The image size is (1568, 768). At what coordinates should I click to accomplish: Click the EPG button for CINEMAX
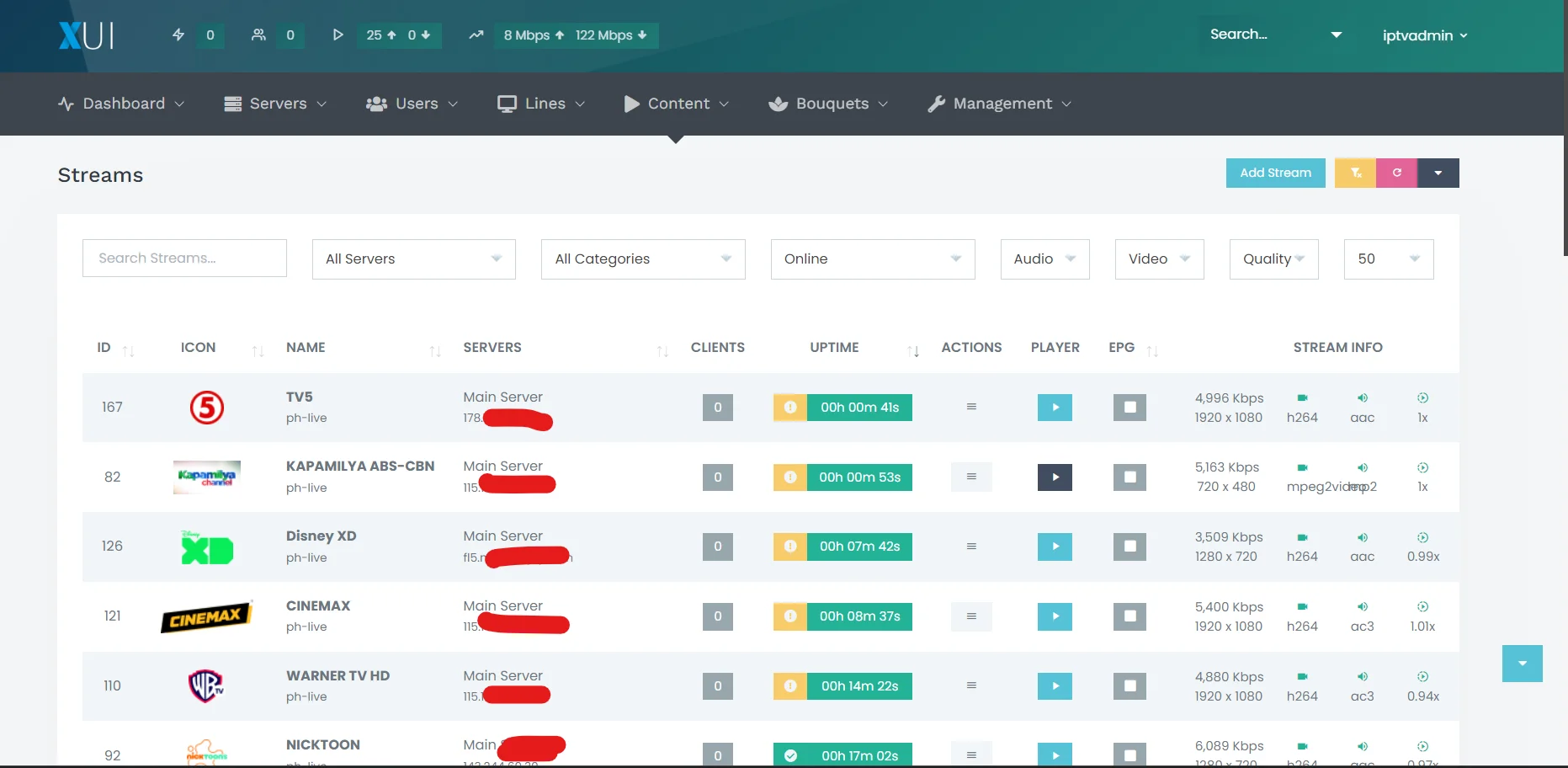[1129, 616]
